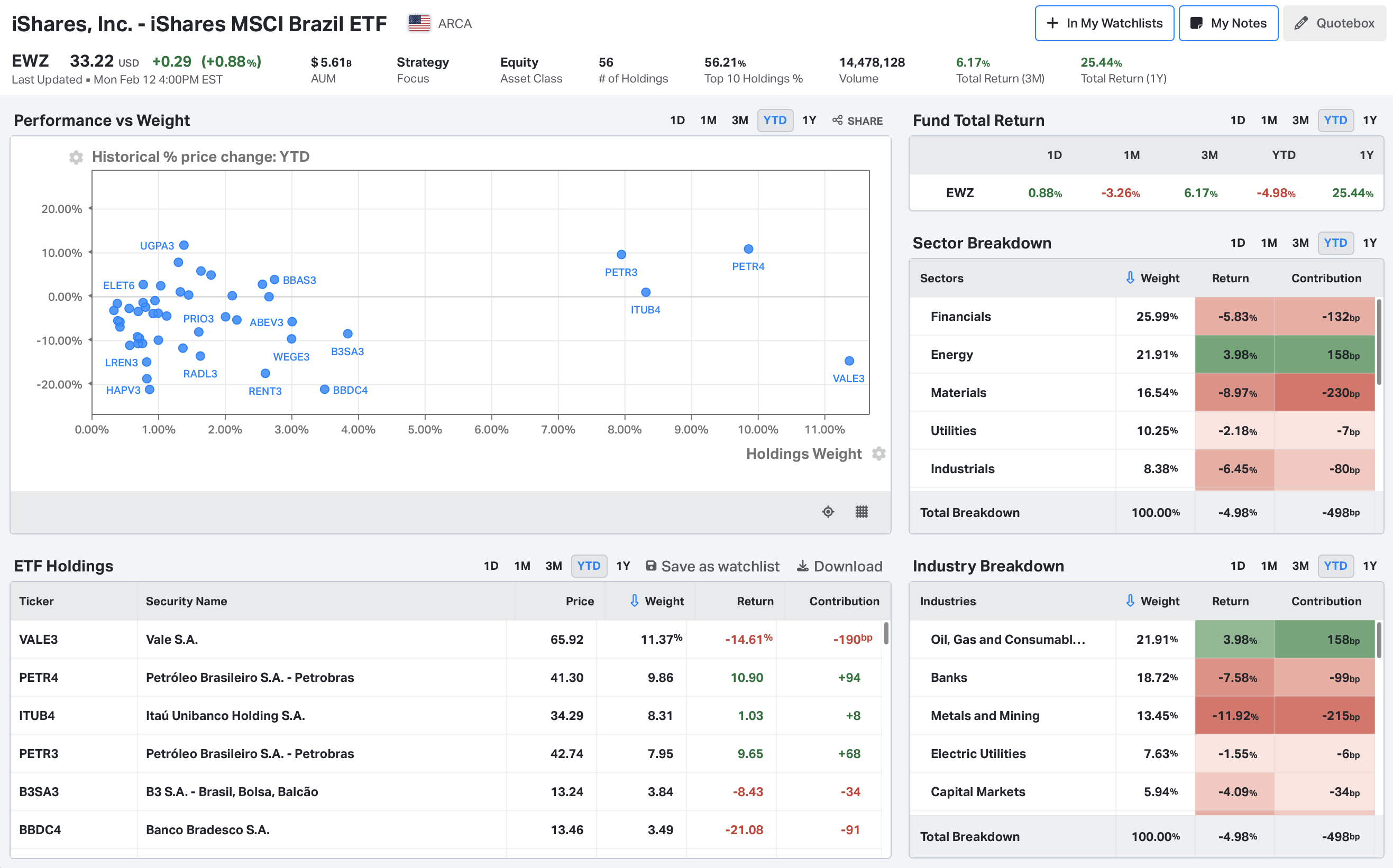Click the note icon in My Notes

pyautogui.click(x=1197, y=24)
